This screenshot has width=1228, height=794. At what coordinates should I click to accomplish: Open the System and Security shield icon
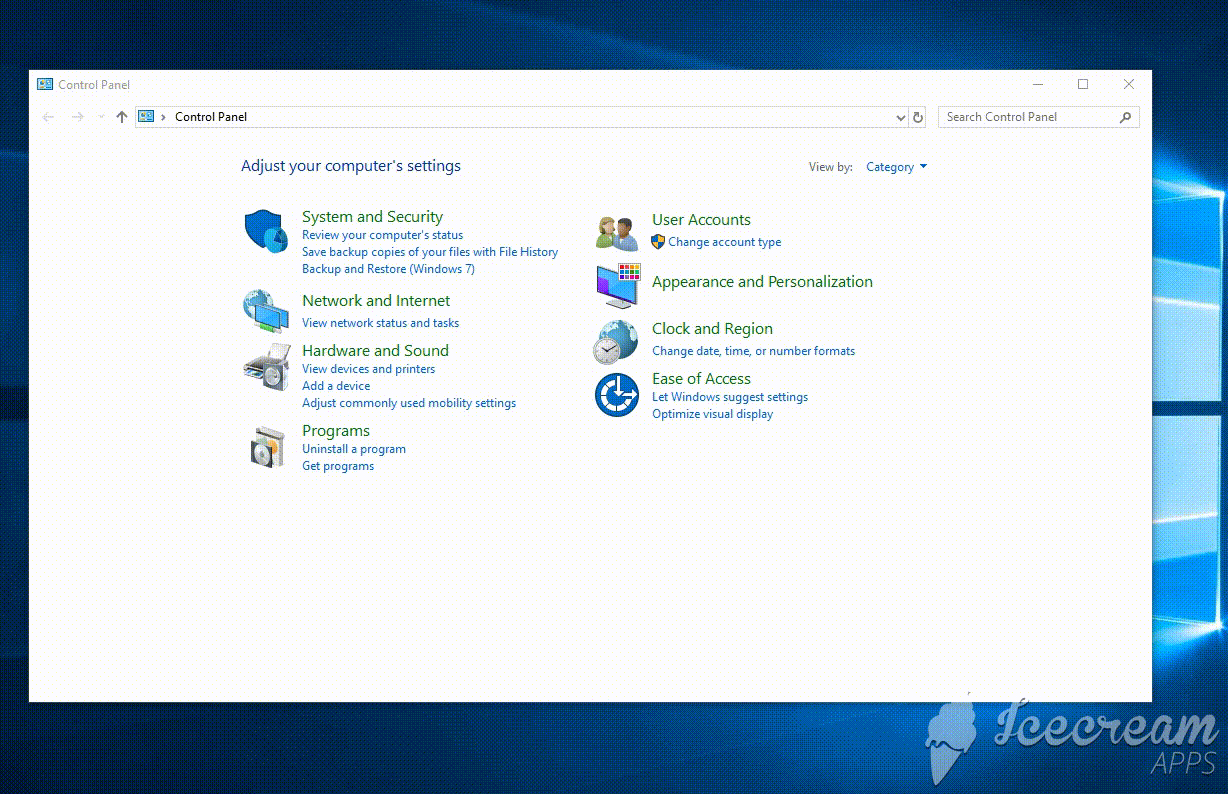pyautogui.click(x=266, y=232)
